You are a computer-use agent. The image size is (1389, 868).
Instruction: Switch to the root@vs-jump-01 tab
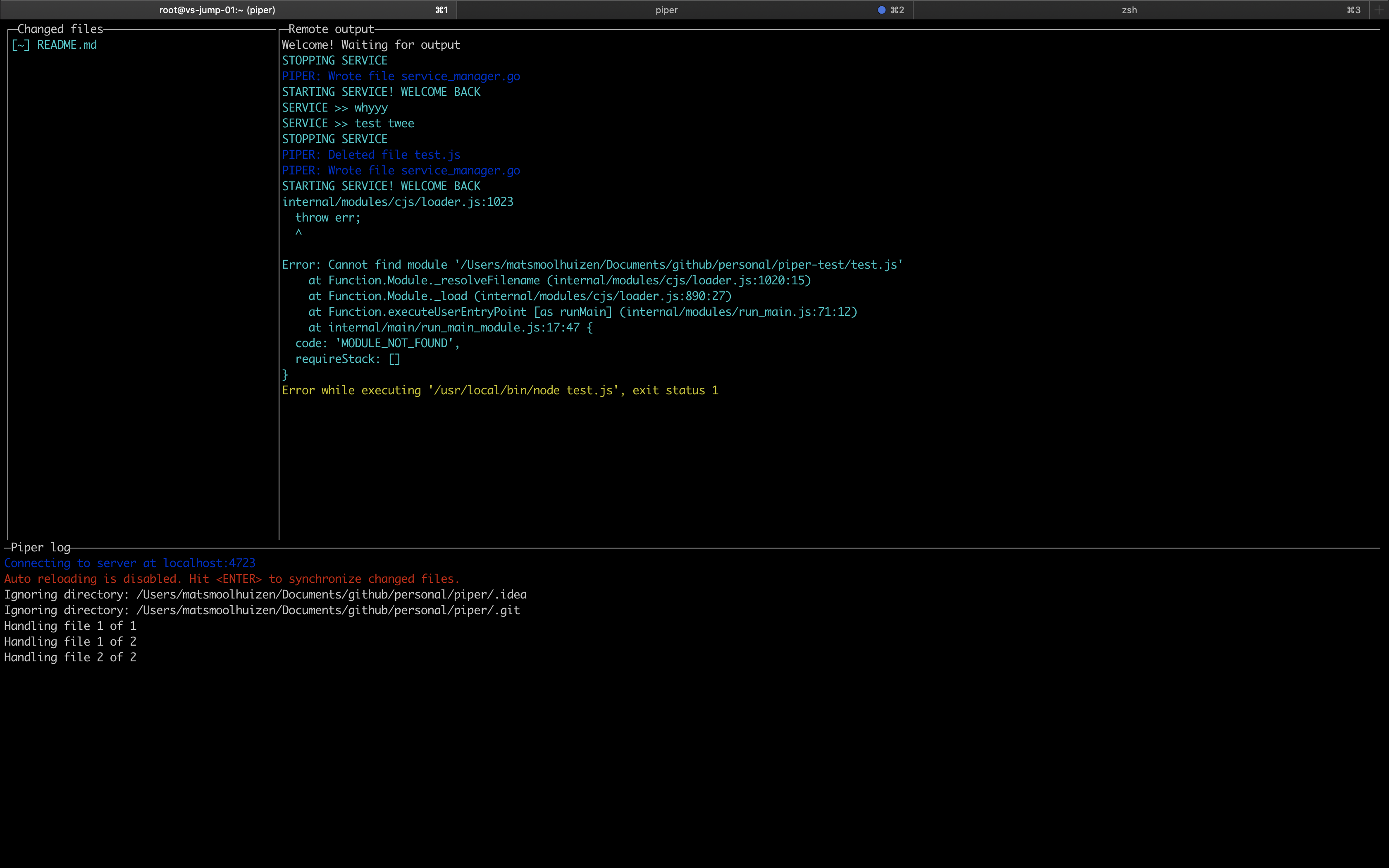217,10
